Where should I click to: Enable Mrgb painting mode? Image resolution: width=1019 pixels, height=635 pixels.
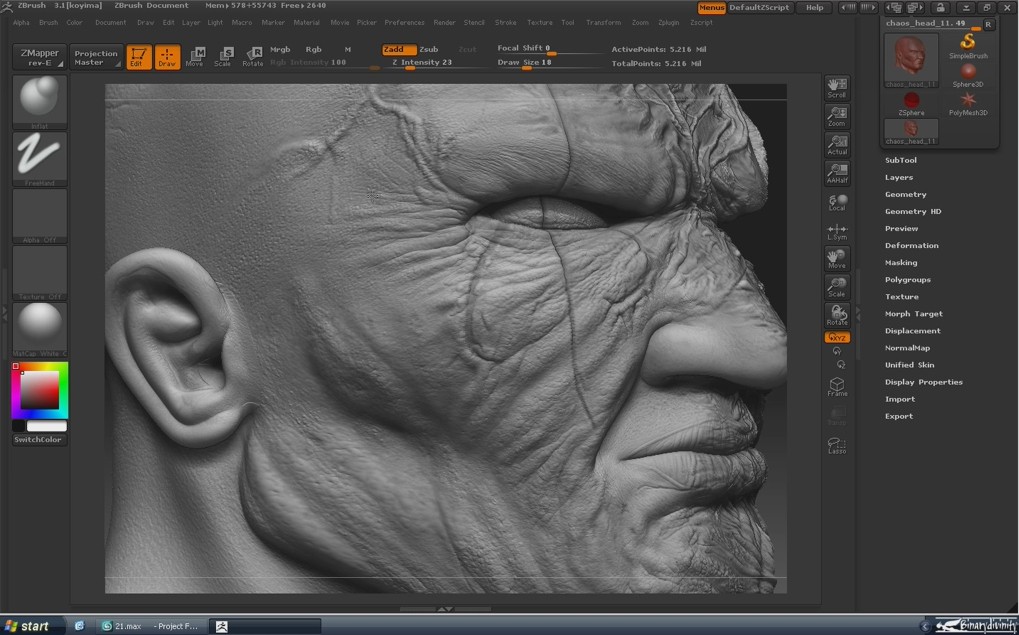280,49
